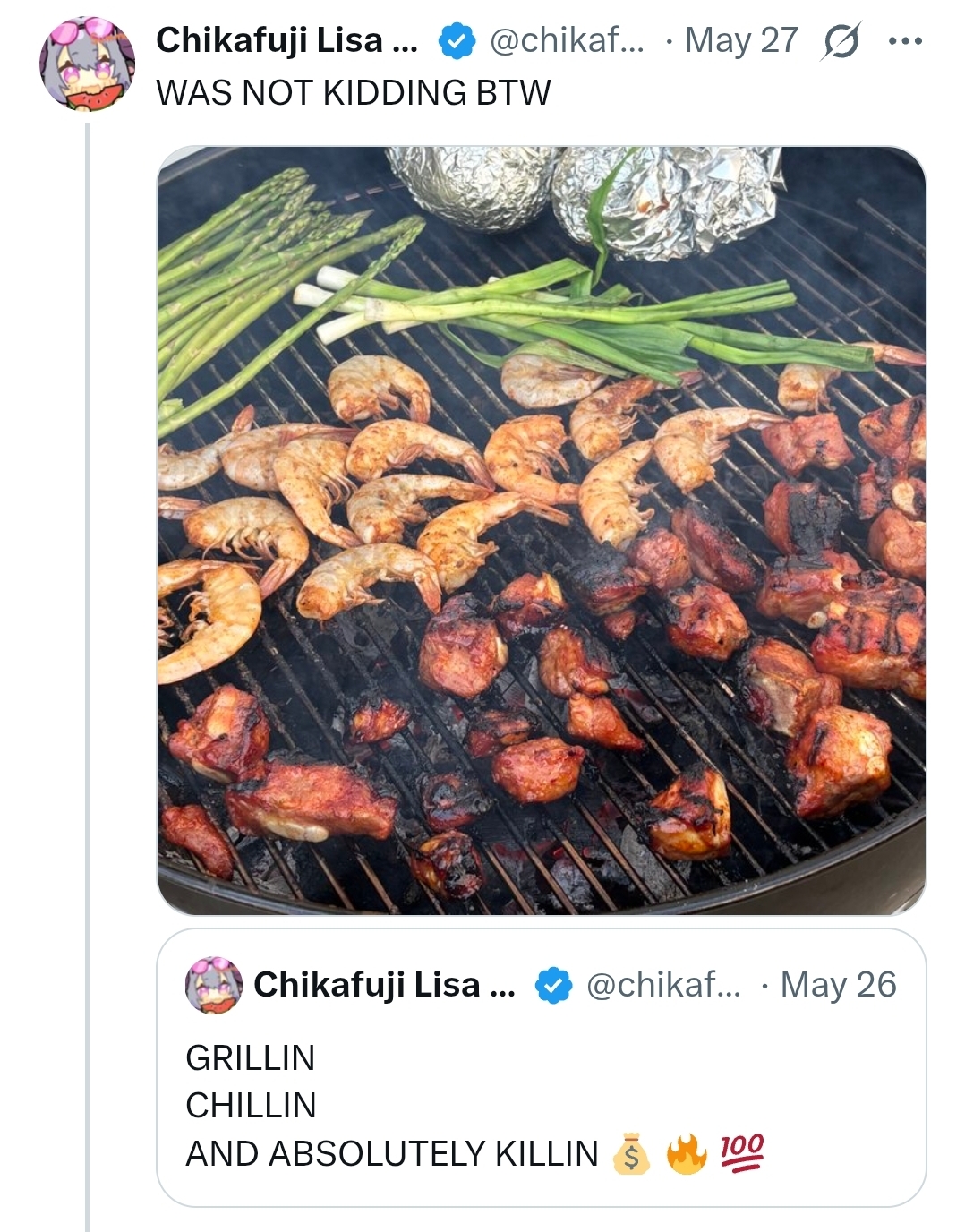
Task: Open the May 27 timestamp link
Action: tap(741, 40)
